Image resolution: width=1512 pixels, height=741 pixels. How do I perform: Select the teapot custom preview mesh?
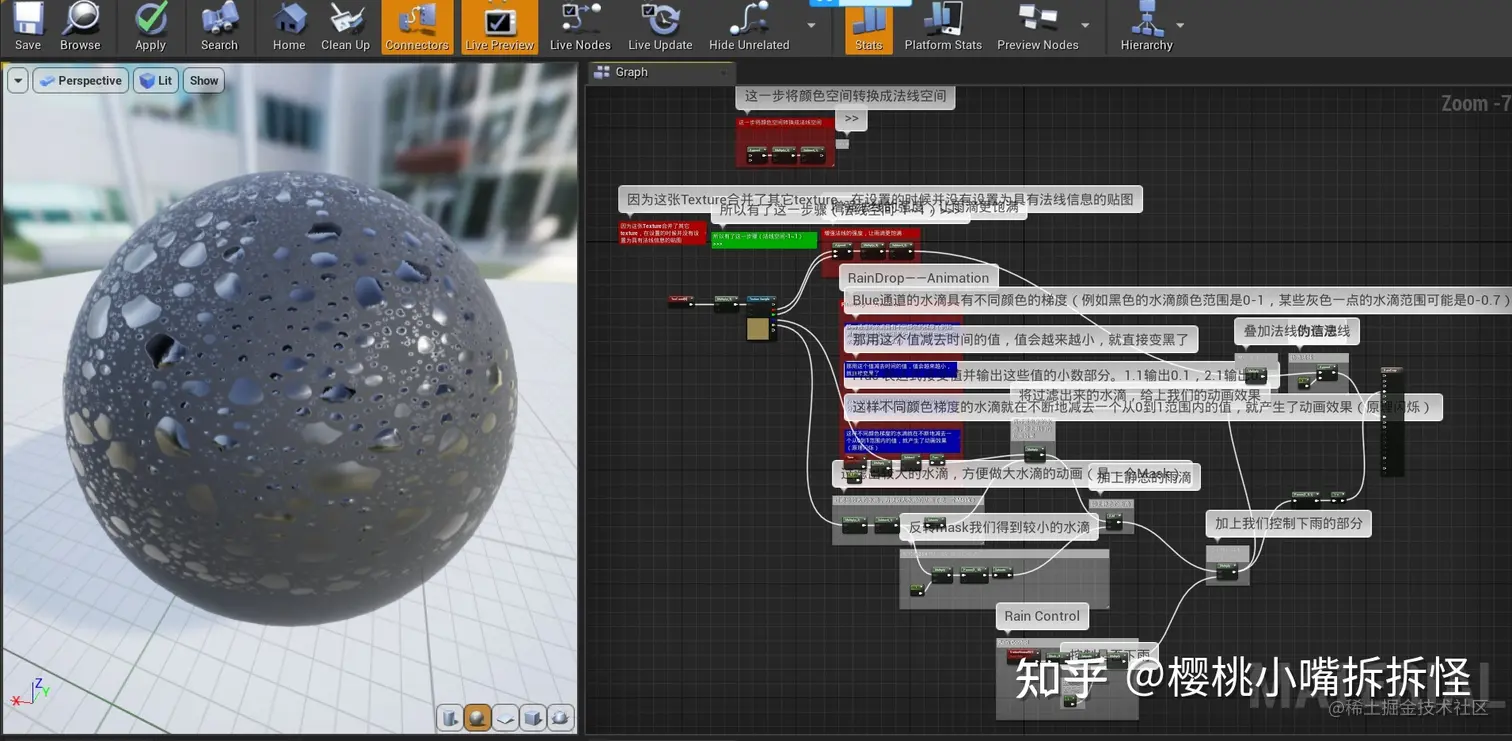[561, 717]
